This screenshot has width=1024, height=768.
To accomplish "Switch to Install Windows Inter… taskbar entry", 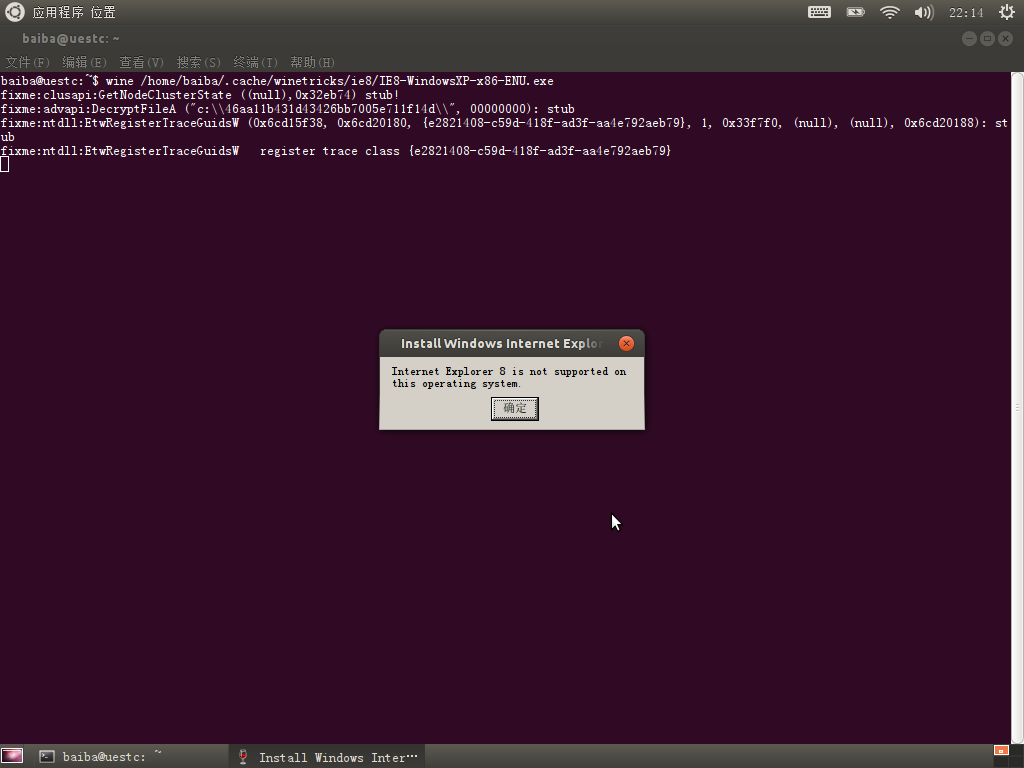I will 327,757.
